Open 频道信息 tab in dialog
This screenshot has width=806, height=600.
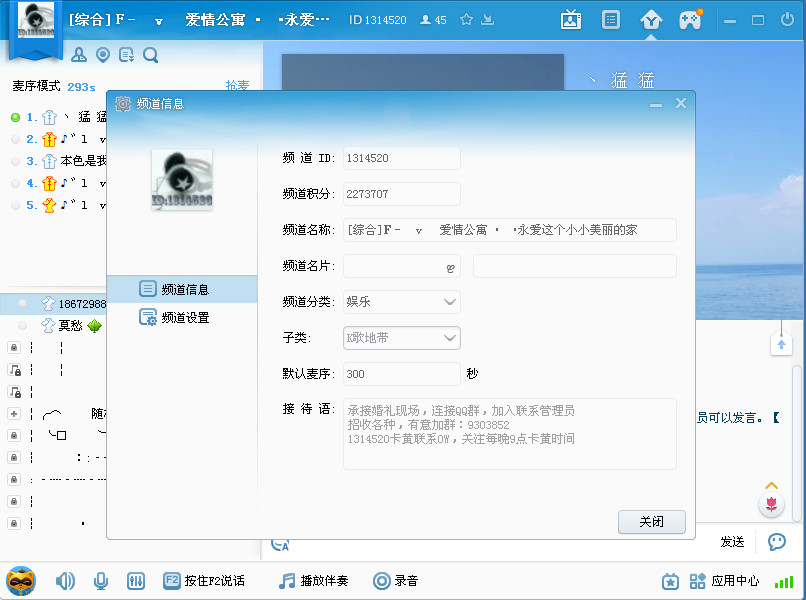182,289
